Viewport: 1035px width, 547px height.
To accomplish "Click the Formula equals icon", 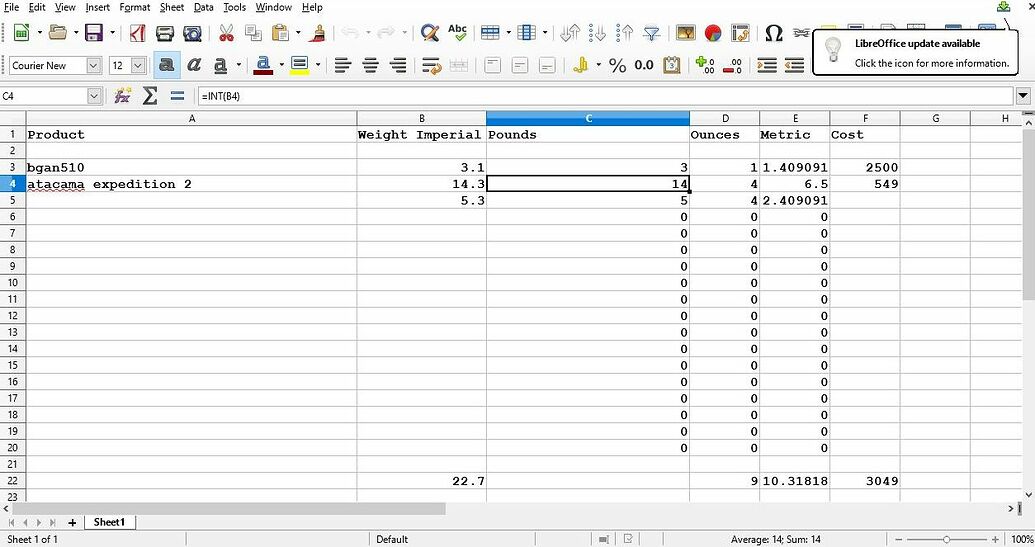I will pyautogui.click(x=177, y=96).
